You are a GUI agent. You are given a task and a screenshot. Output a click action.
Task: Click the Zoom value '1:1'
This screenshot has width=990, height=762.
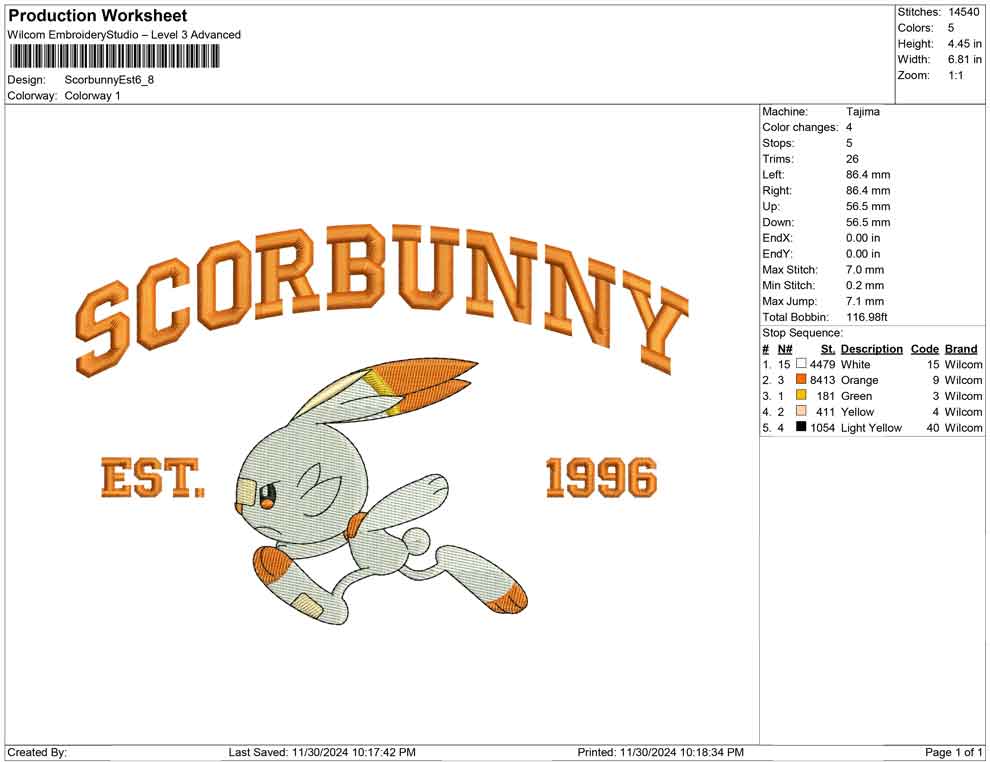click(956, 75)
